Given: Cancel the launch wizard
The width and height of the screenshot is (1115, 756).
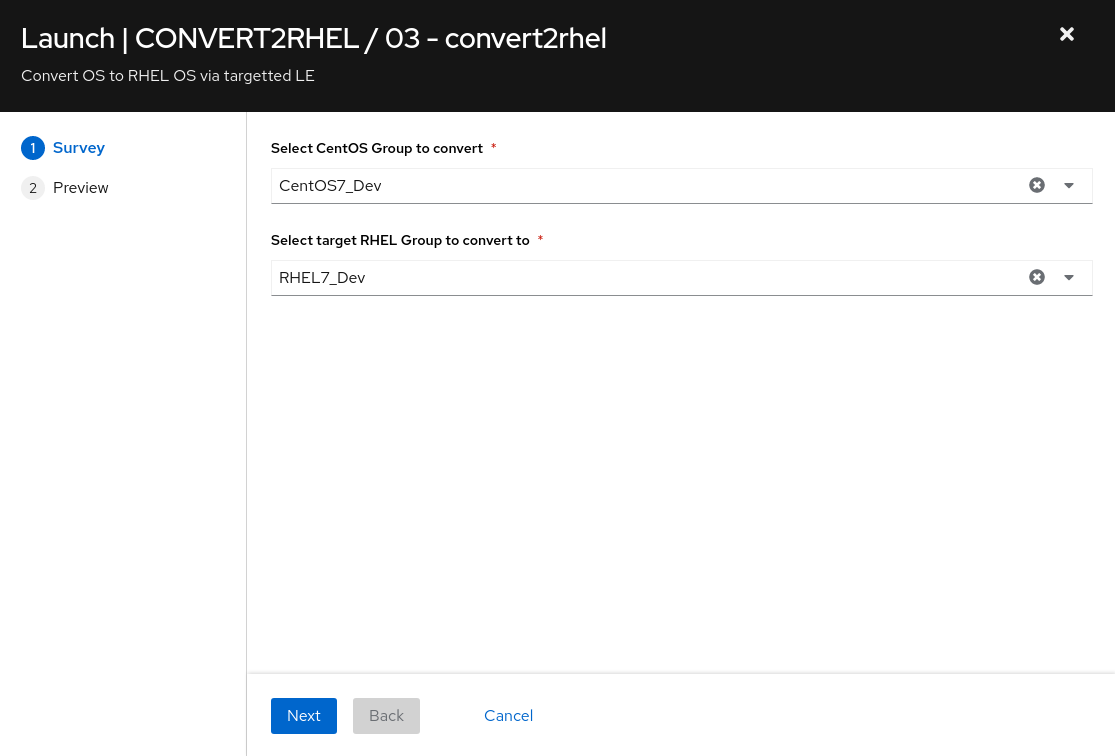Looking at the screenshot, I should [x=508, y=715].
